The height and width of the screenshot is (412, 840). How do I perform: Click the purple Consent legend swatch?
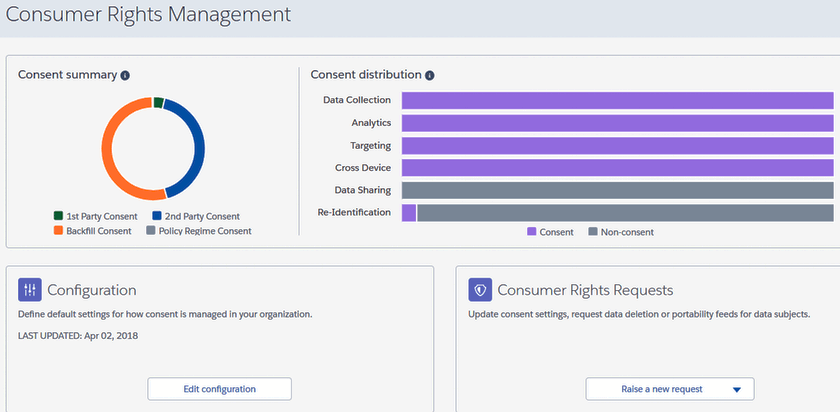click(x=532, y=232)
